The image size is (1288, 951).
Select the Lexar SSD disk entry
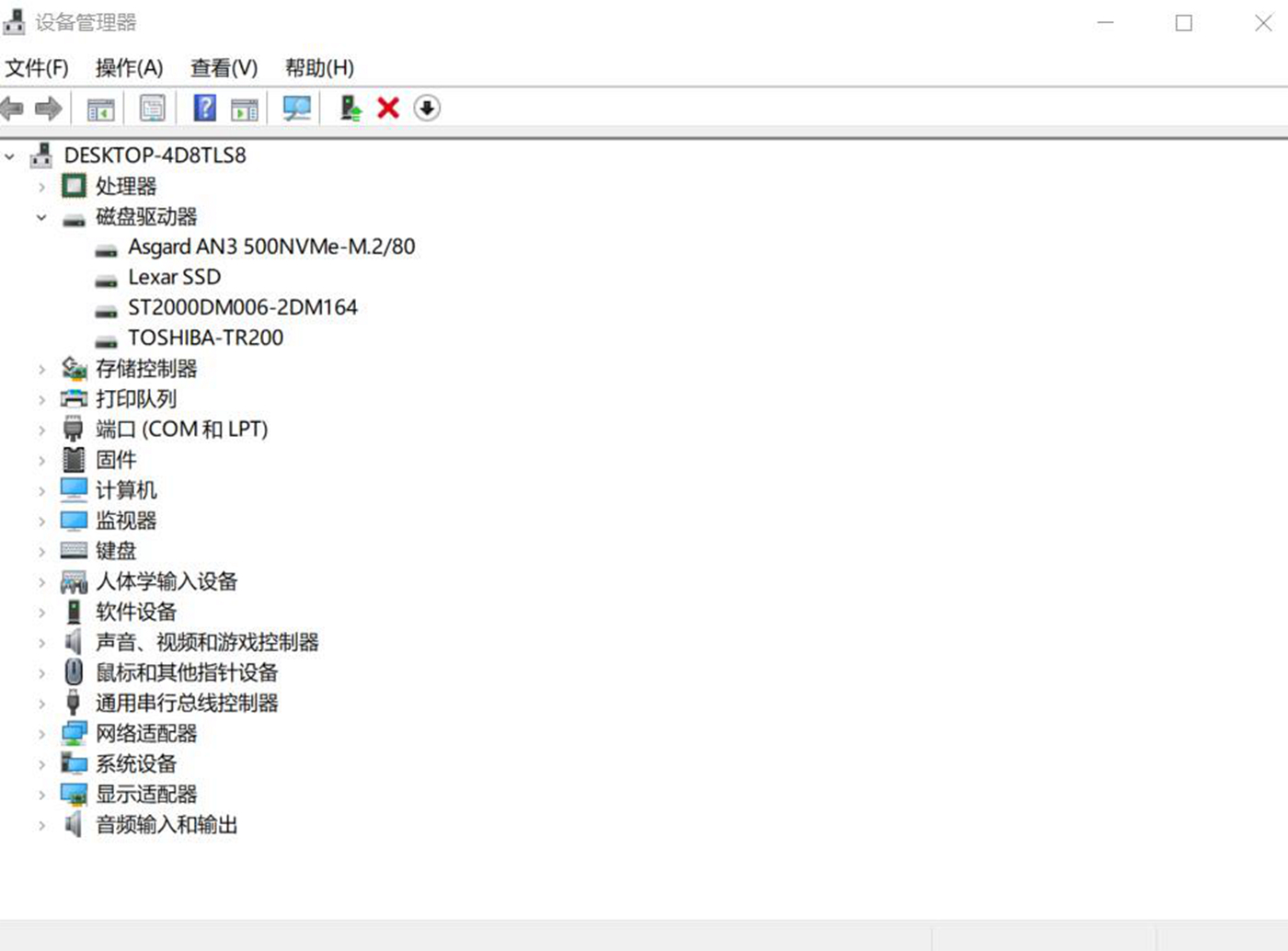coord(175,277)
